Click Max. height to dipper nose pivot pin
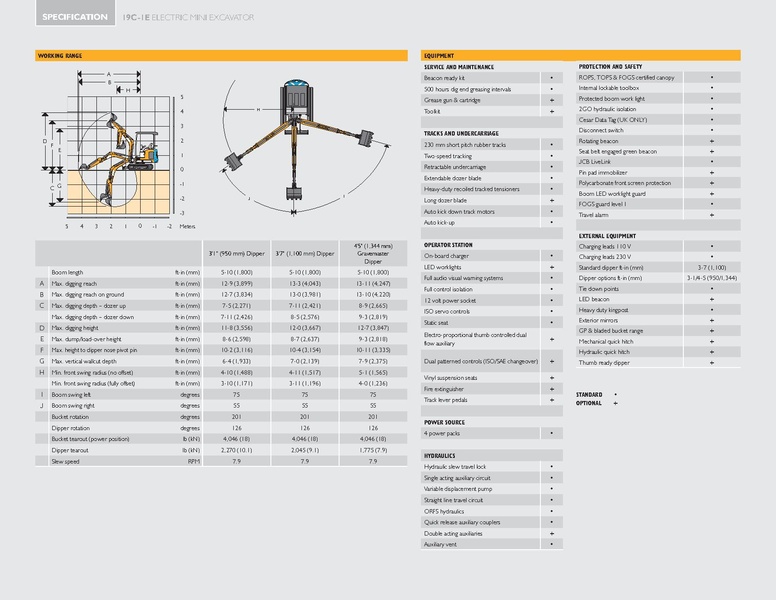Screen dimensions: 776x600 94,350
